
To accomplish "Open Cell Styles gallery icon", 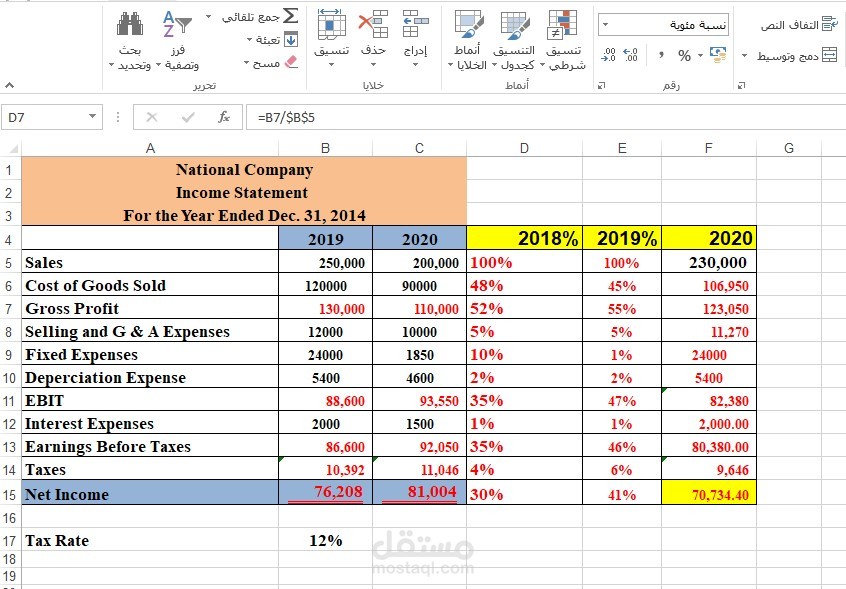I will tap(468, 25).
